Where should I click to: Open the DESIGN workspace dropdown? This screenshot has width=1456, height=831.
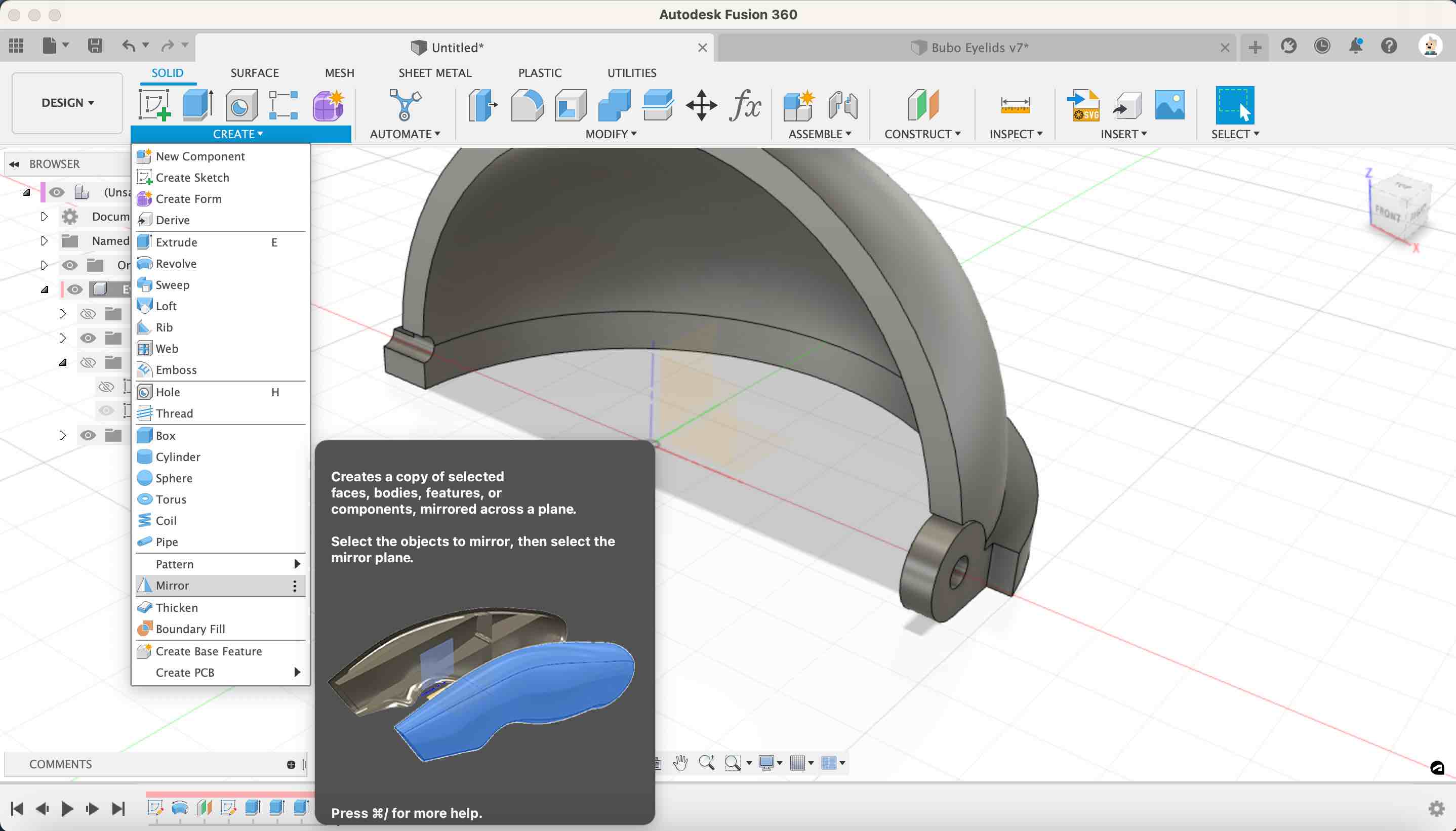tap(67, 103)
